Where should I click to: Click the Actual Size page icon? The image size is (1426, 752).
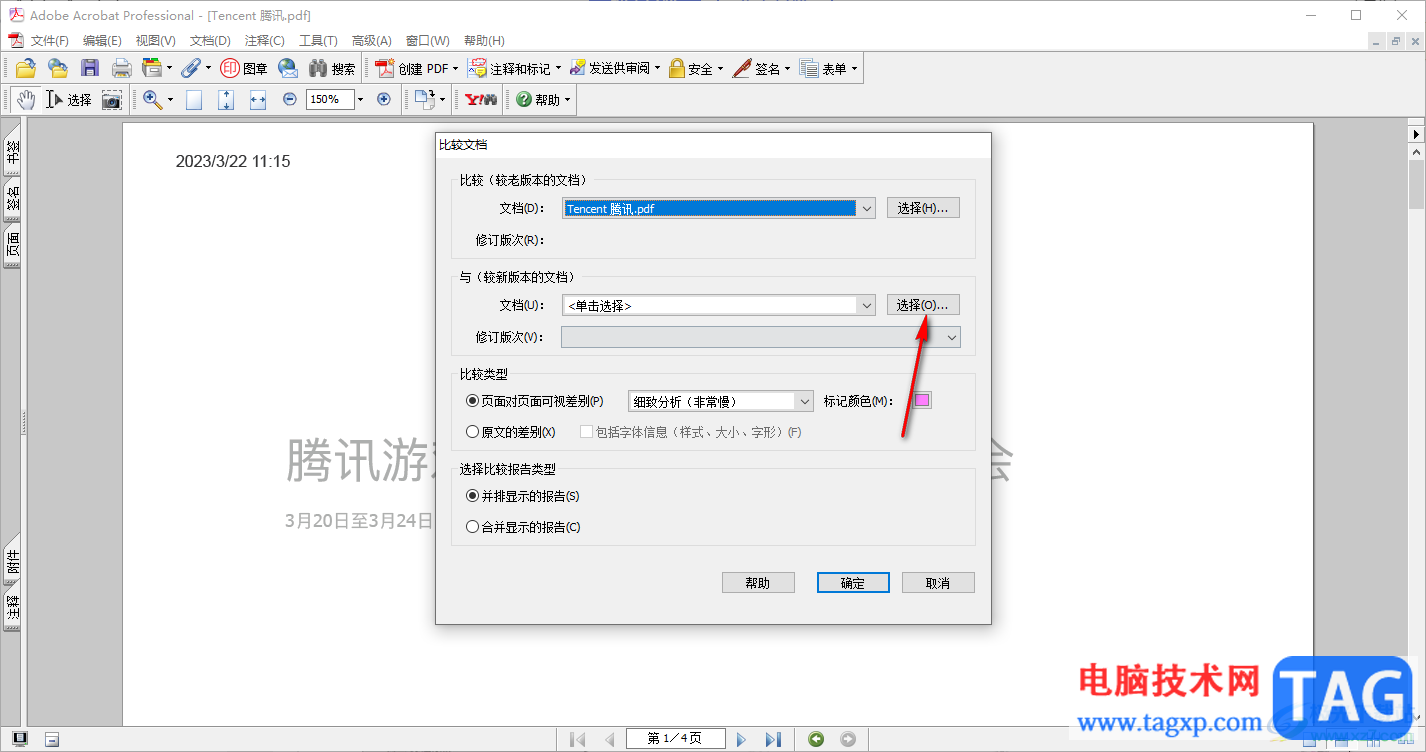(x=194, y=99)
